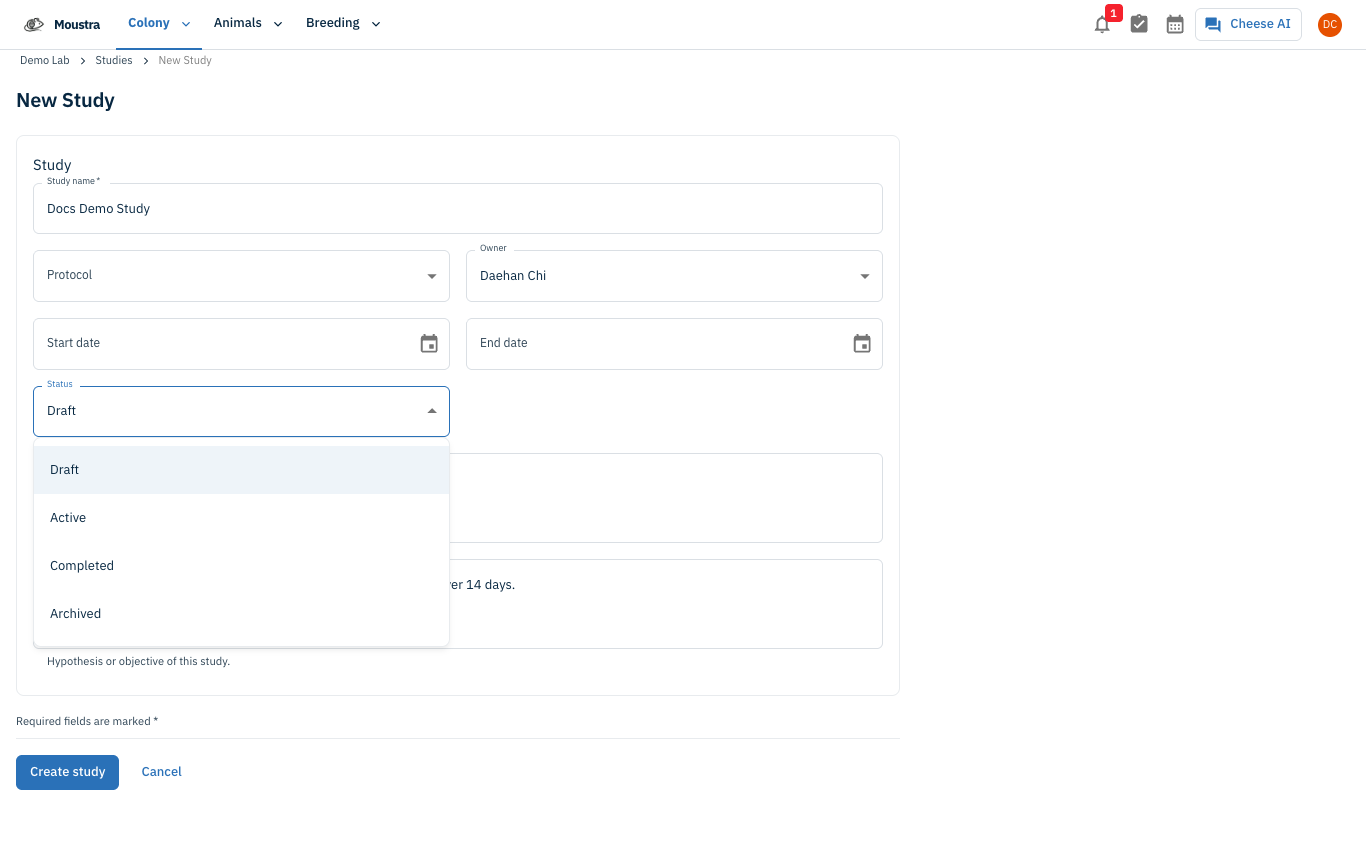Image resolution: width=1366 pixels, height=854 pixels.
Task: Open the DC user avatar menu
Action: [x=1330, y=24]
